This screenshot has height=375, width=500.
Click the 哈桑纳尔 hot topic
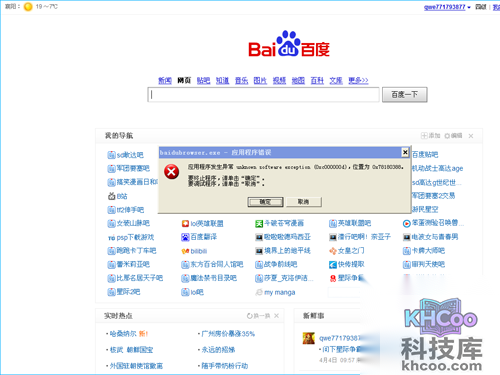(123, 333)
